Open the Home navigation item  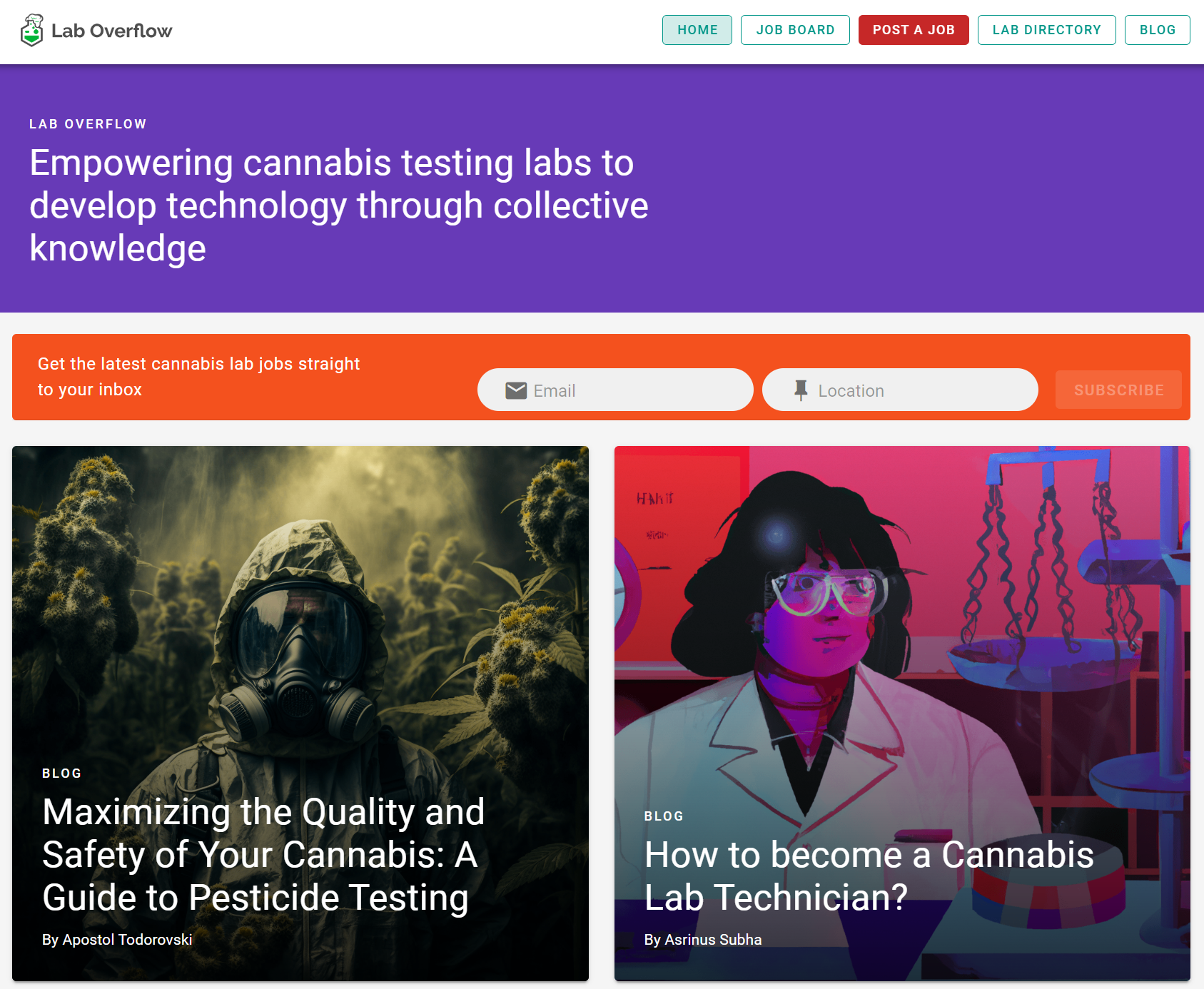697,30
